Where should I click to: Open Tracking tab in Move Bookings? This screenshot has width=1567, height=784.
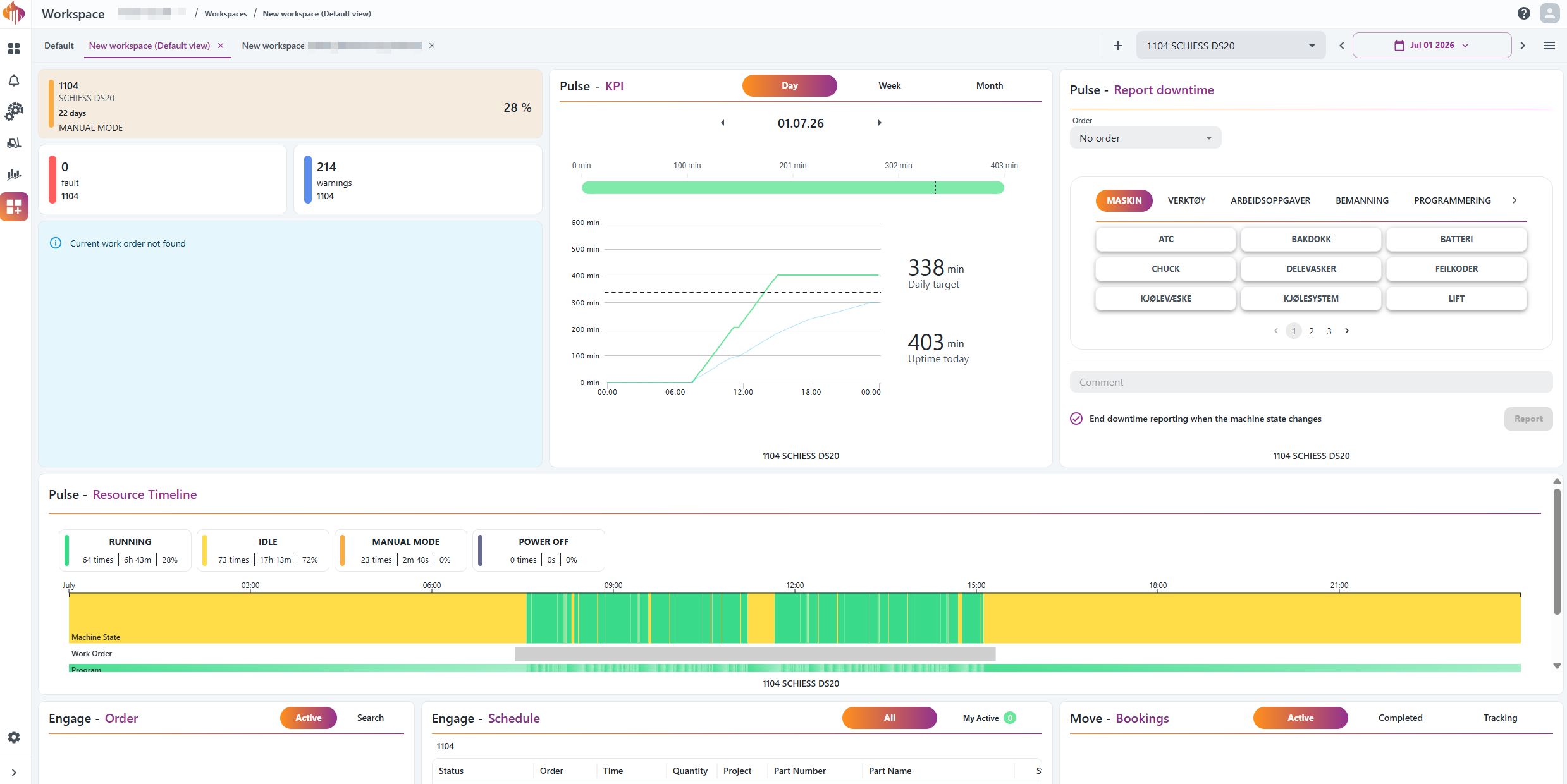pyautogui.click(x=1500, y=718)
